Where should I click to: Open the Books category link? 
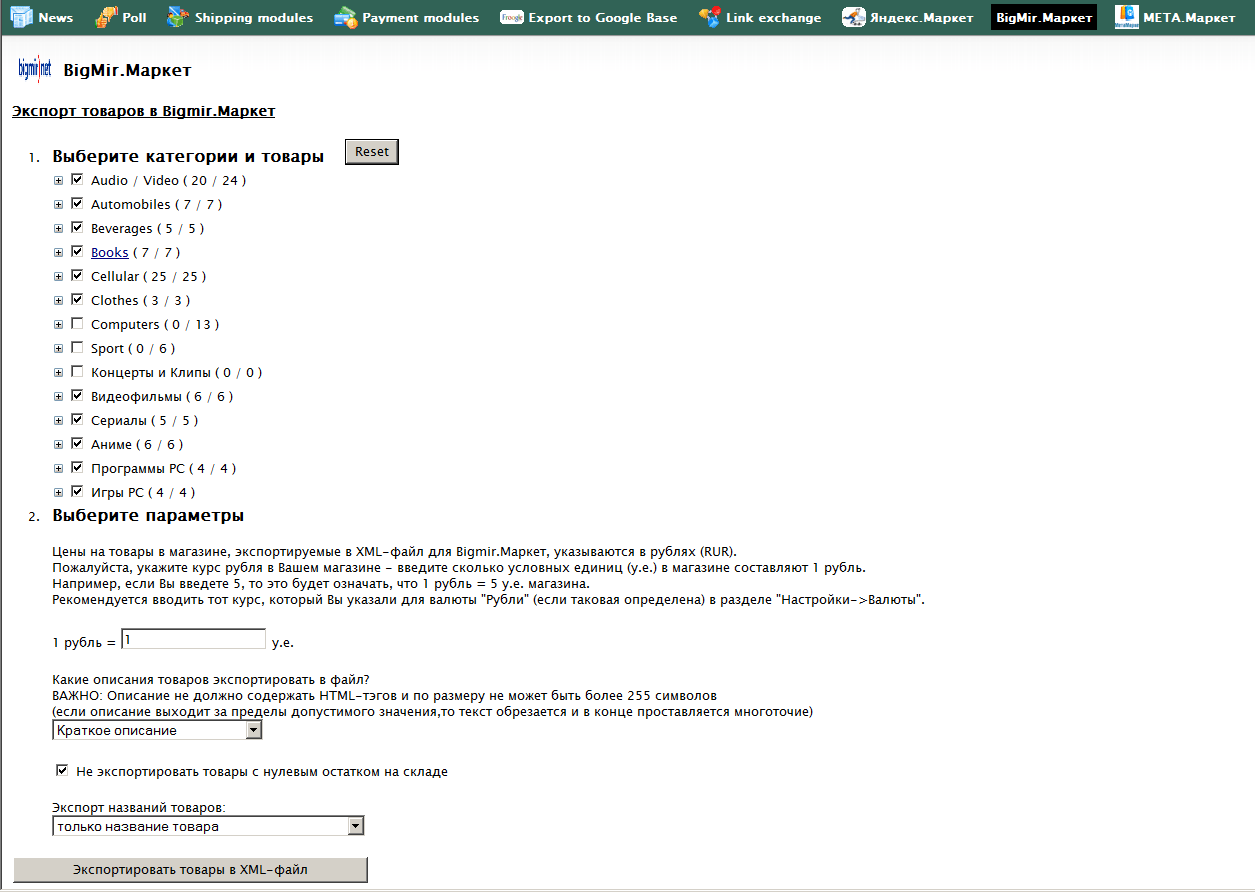(110, 253)
